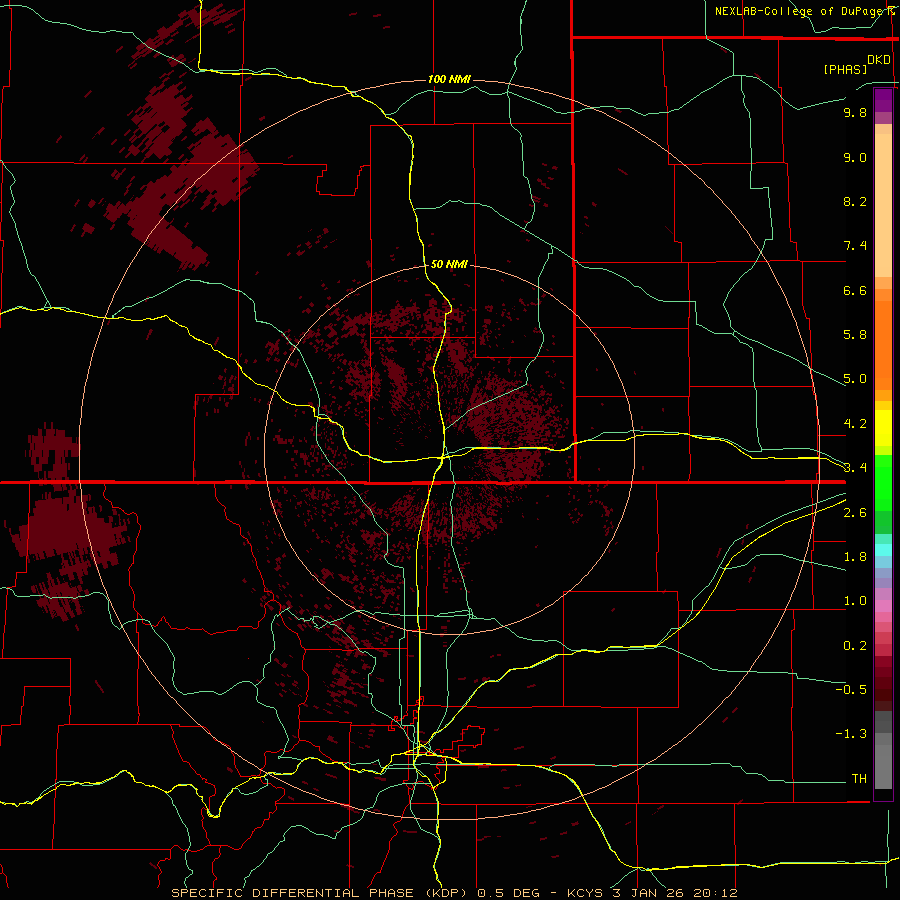Click the -1.3 value on the color scale
The width and height of the screenshot is (900, 900).
click(851, 734)
